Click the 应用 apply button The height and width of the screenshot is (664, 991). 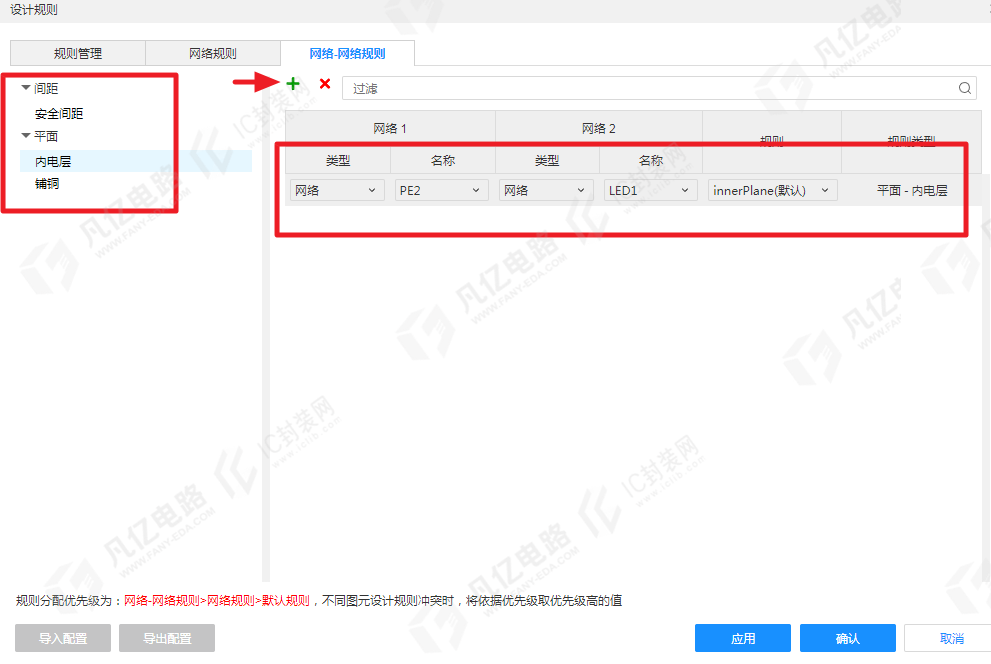point(743,638)
